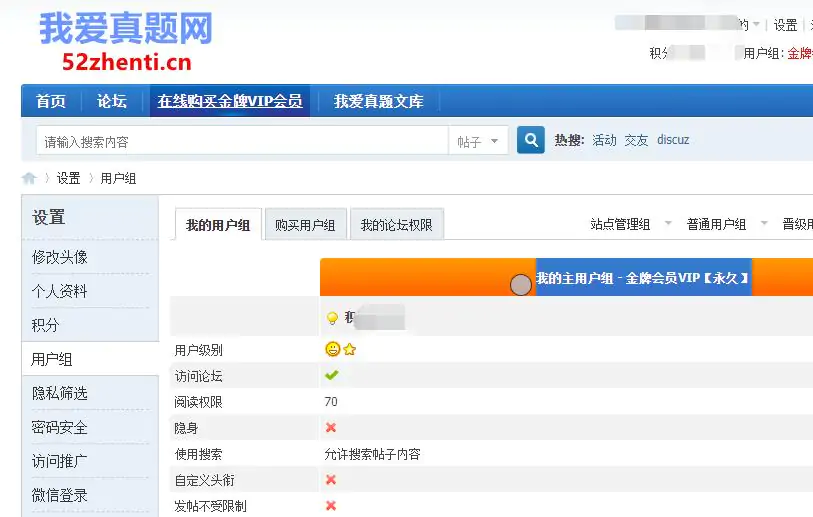The width and height of the screenshot is (813, 517).
Task: Click the star icon beside the smiley
Action: coord(349,350)
